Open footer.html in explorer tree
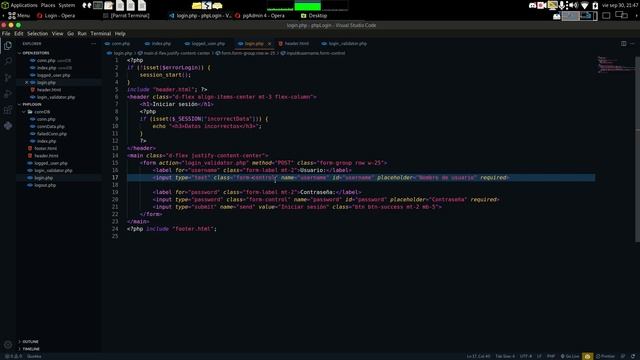 (45, 149)
